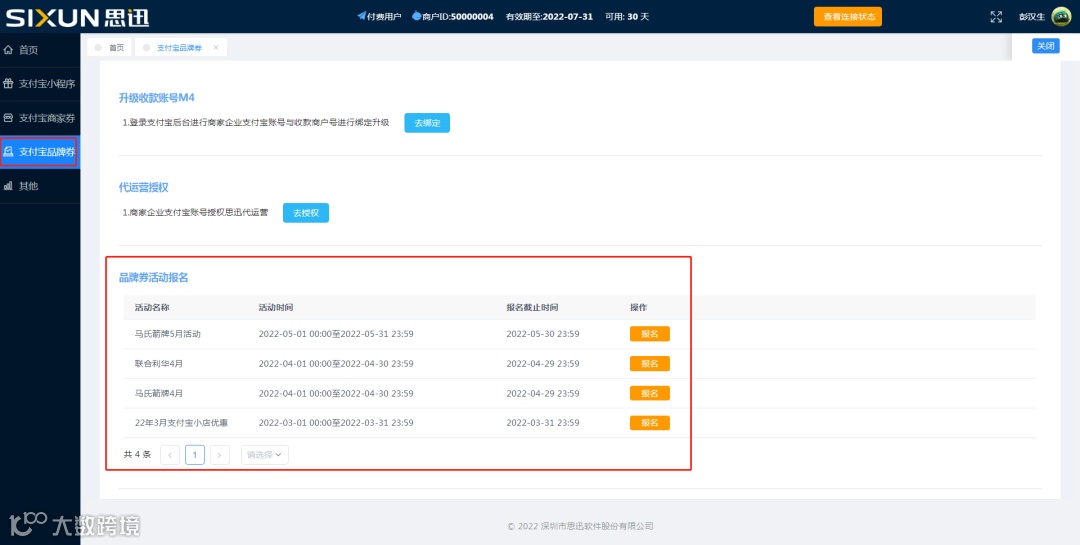The height and width of the screenshot is (545, 1080).
Task: Switch to the 首页 tab
Action: (110, 48)
